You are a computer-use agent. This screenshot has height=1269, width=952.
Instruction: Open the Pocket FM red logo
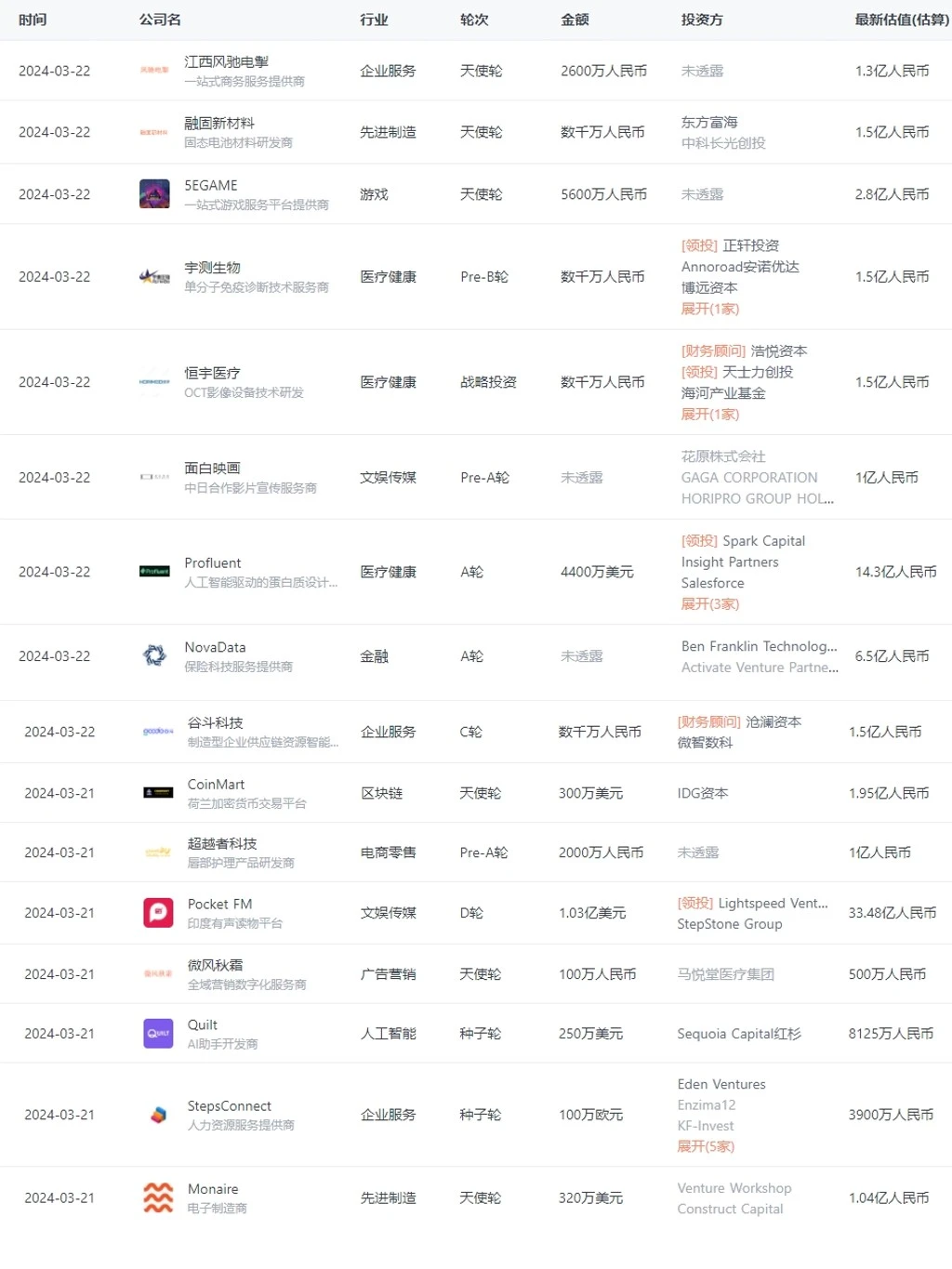click(x=157, y=913)
